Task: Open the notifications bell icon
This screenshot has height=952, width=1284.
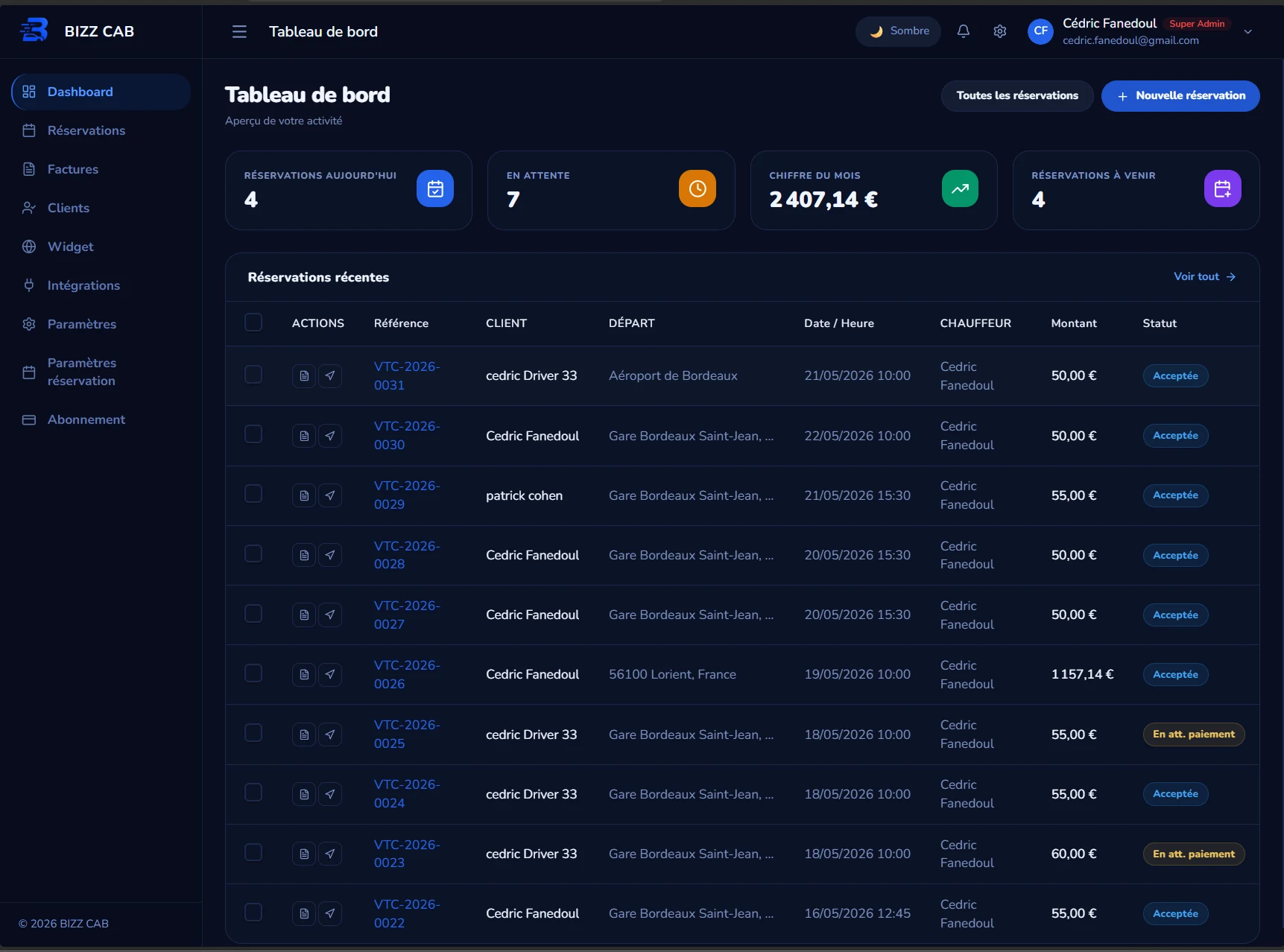Action: tap(963, 31)
